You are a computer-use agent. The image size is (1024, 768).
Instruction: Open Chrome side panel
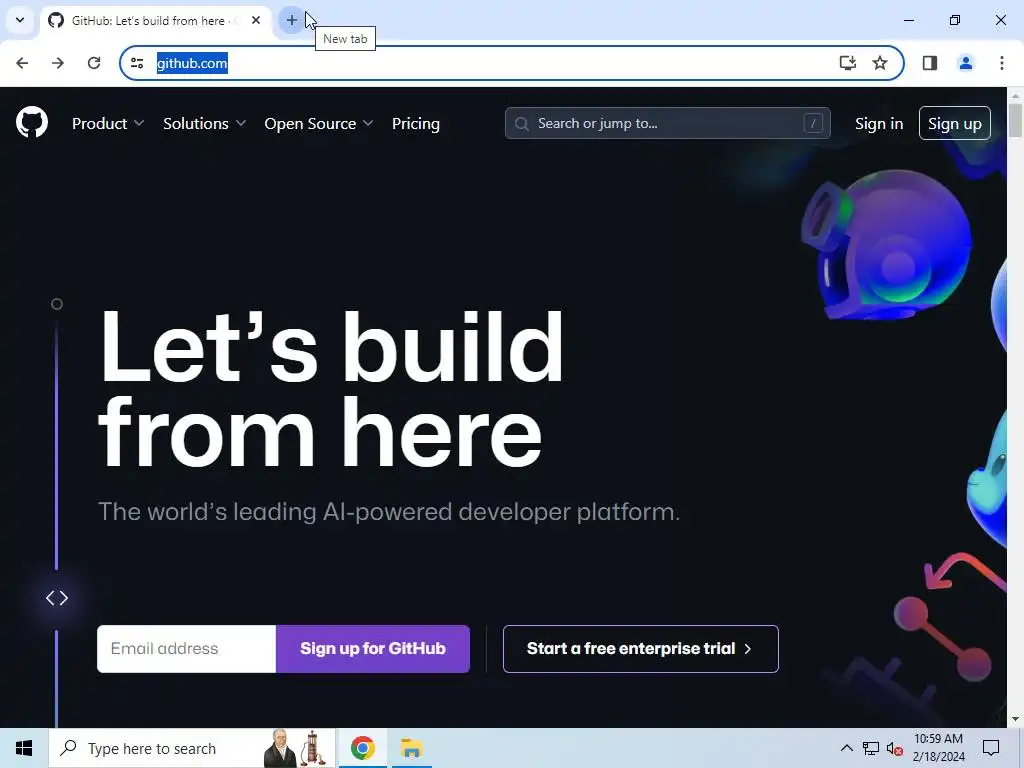point(930,63)
